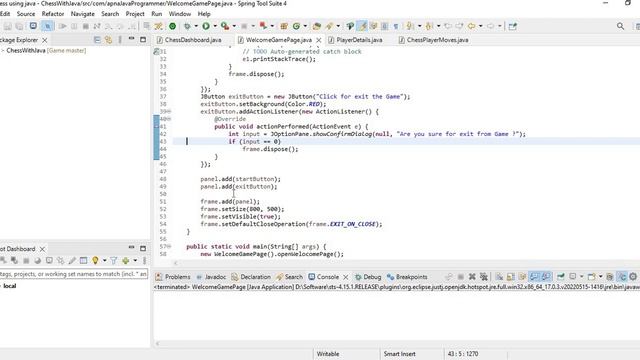This screenshot has height=360, width=640.
Task: Click the green plus icon in Boot Dashboard
Action: [x=126, y=260]
